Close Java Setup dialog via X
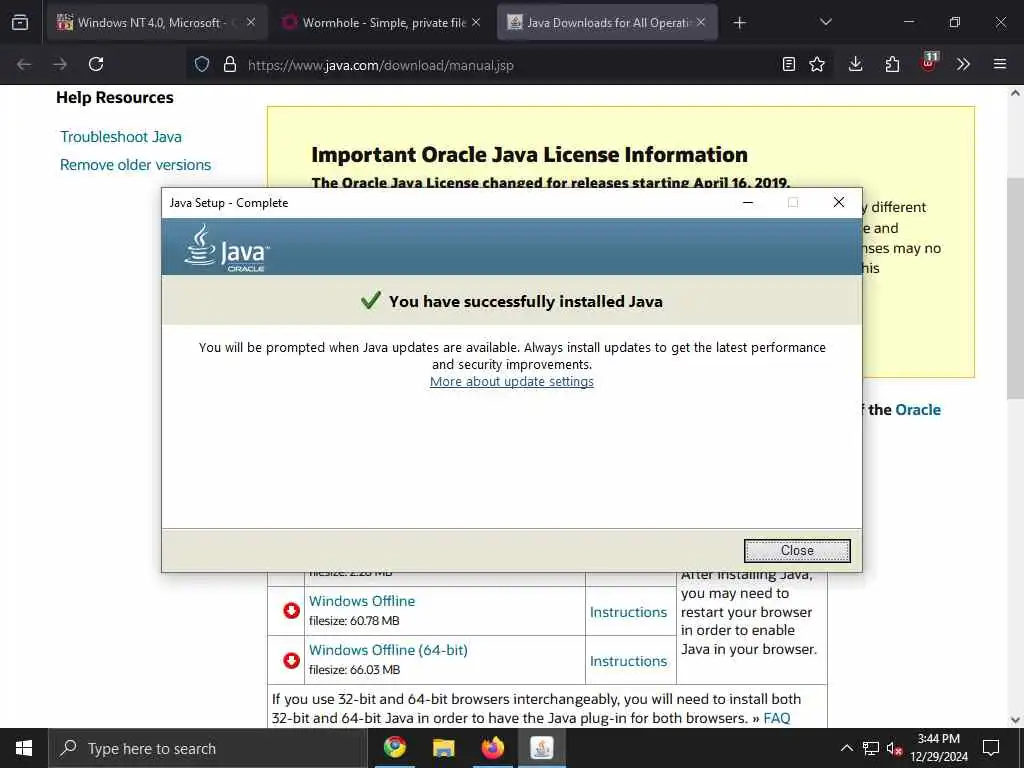The height and width of the screenshot is (768, 1024). [x=839, y=202]
